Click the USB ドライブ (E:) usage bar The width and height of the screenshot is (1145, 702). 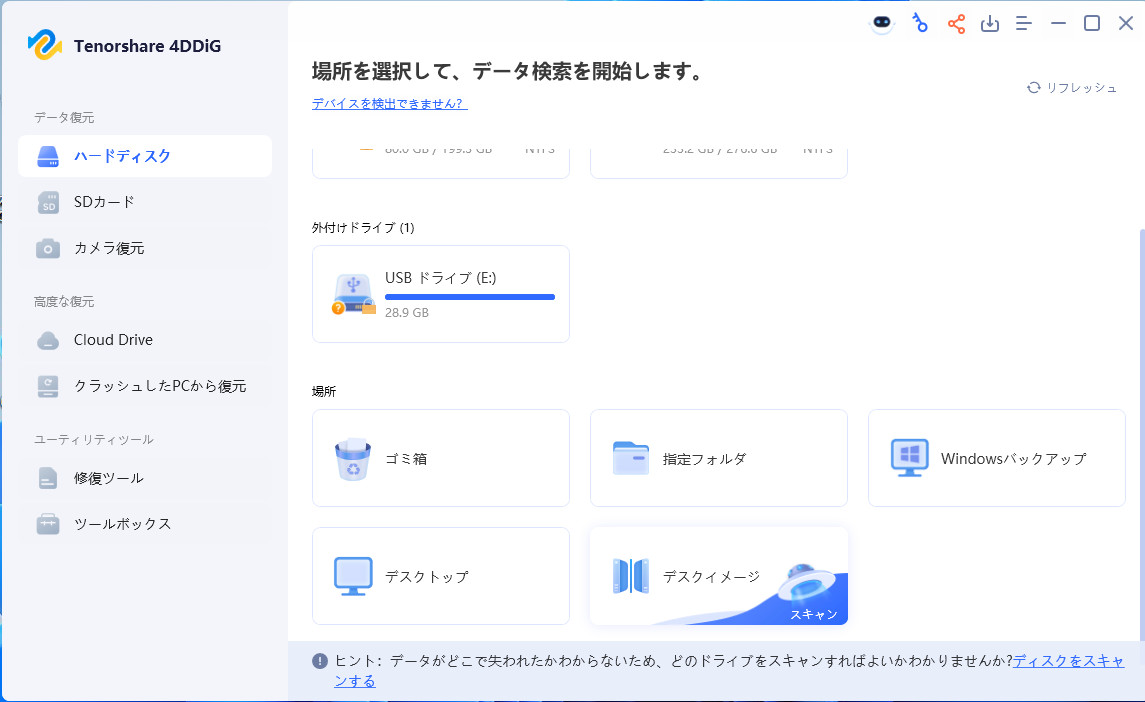tap(470, 296)
